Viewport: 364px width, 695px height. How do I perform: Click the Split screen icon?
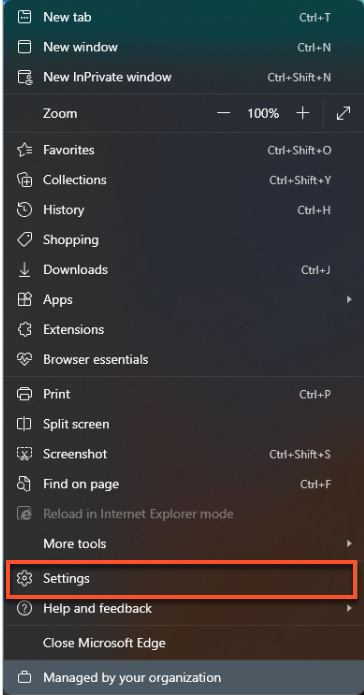coord(24,424)
